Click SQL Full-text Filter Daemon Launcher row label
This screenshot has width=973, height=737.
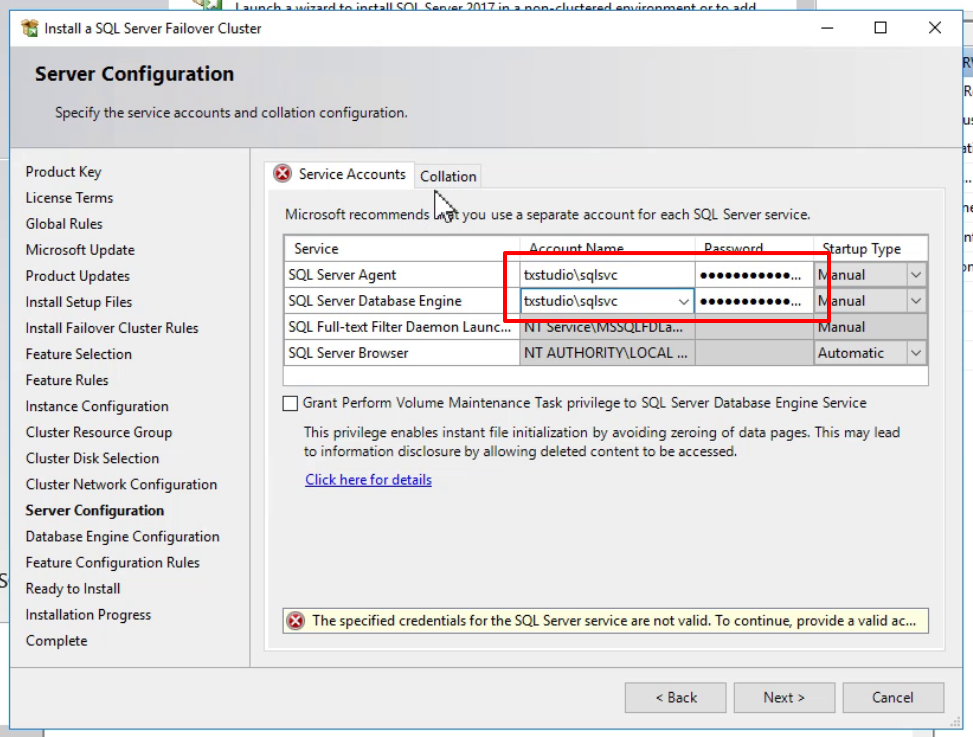click(401, 327)
